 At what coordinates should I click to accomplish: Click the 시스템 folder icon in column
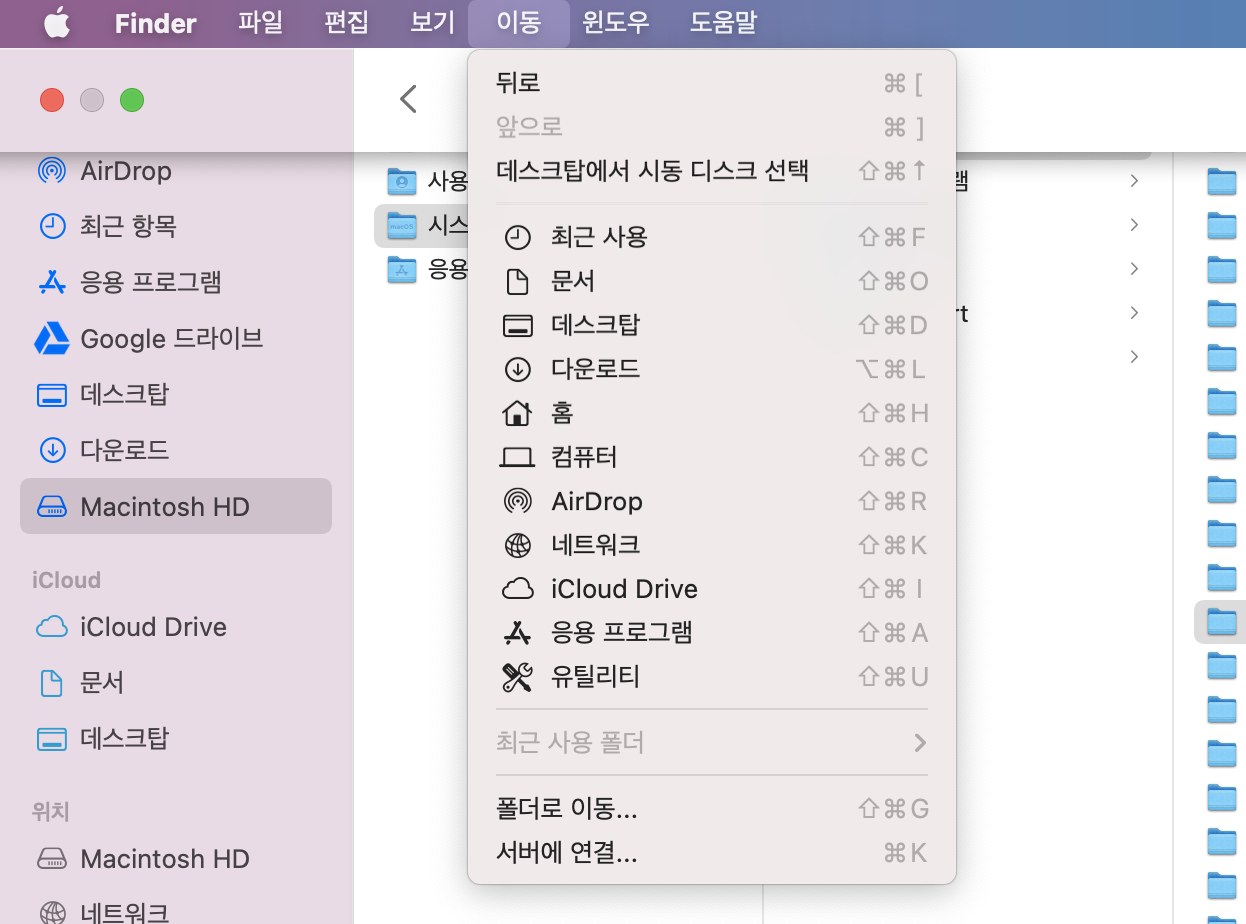pyautogui.click(x=401, y=225)
